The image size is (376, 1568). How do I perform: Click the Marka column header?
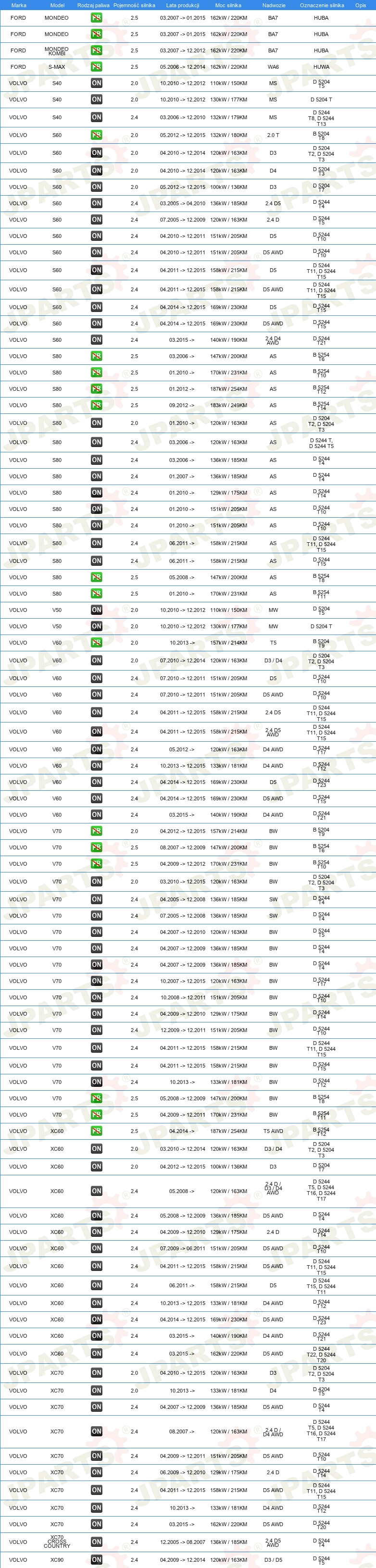pyautogui.click(x=19, y=5)
